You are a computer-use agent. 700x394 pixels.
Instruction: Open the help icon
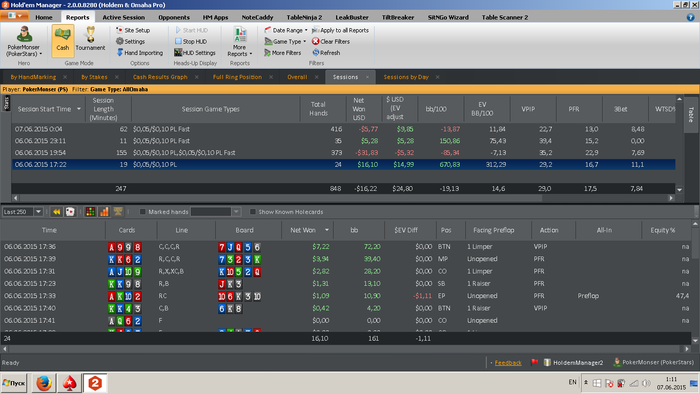[690, 17]
